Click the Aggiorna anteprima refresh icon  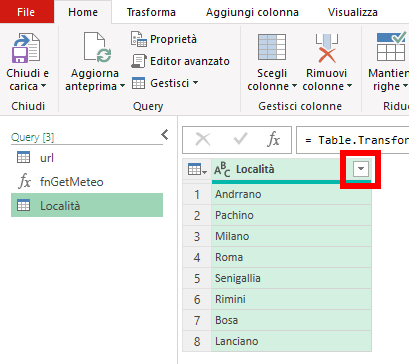coord(97,48)
